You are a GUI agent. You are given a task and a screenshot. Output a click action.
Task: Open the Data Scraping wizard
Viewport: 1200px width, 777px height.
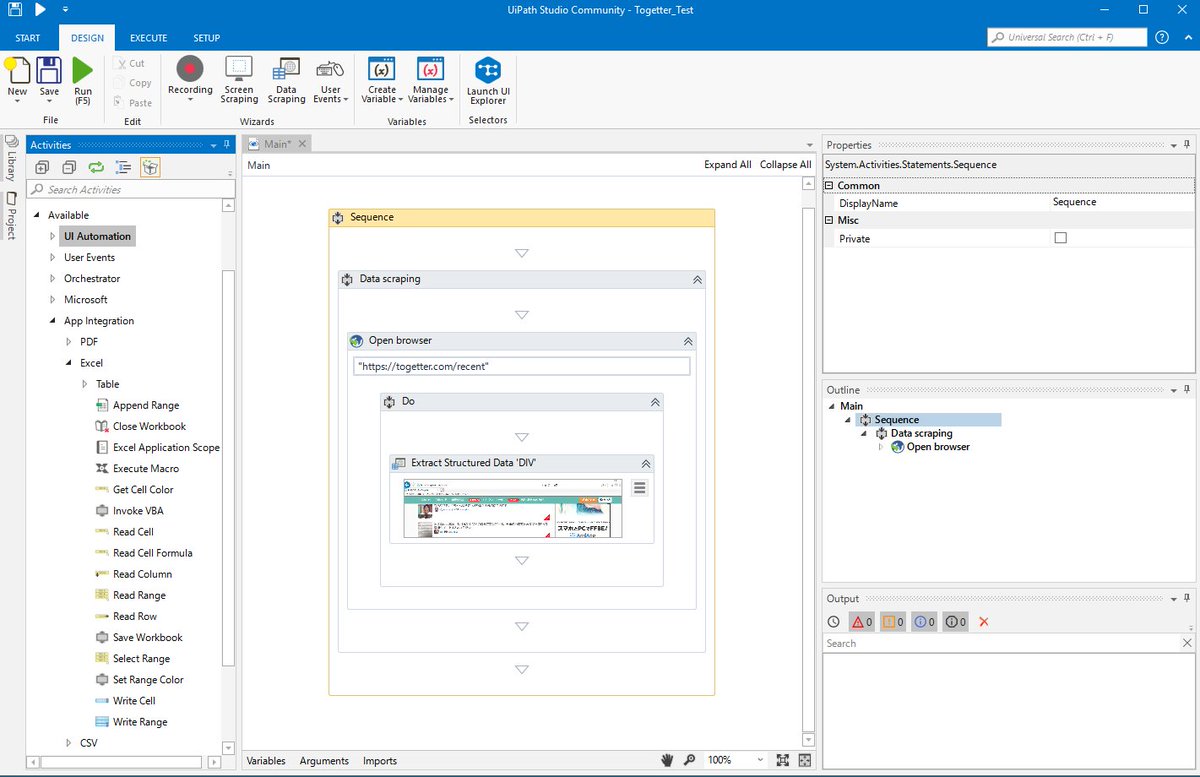[286, 69]
